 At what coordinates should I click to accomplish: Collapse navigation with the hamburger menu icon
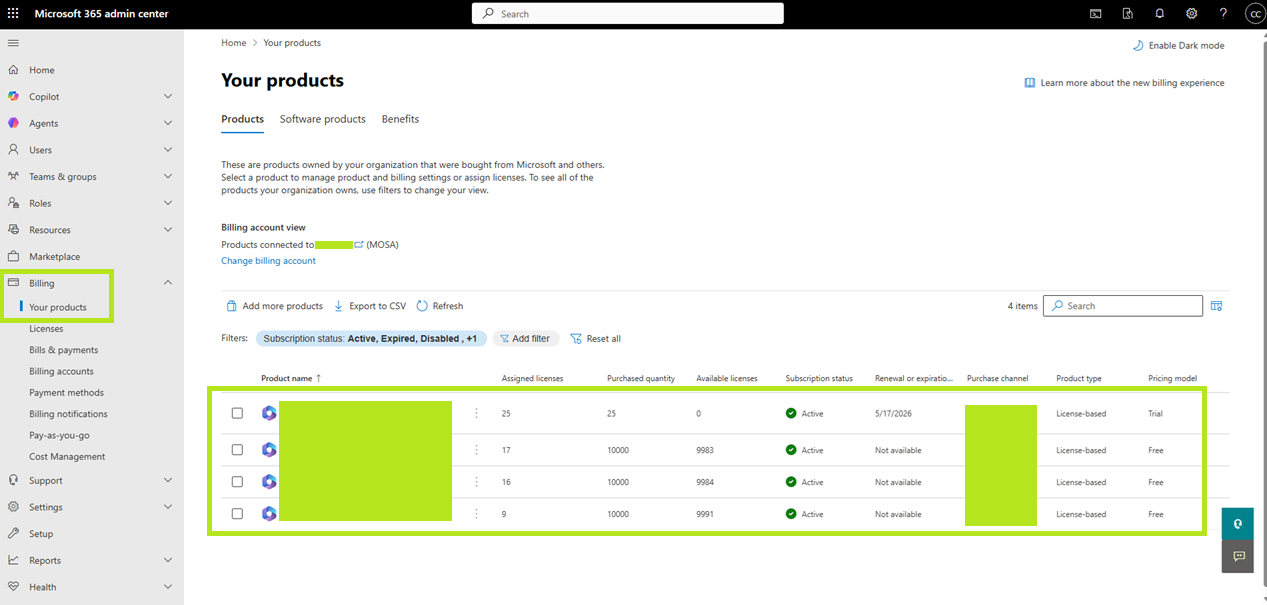point(13,43)
